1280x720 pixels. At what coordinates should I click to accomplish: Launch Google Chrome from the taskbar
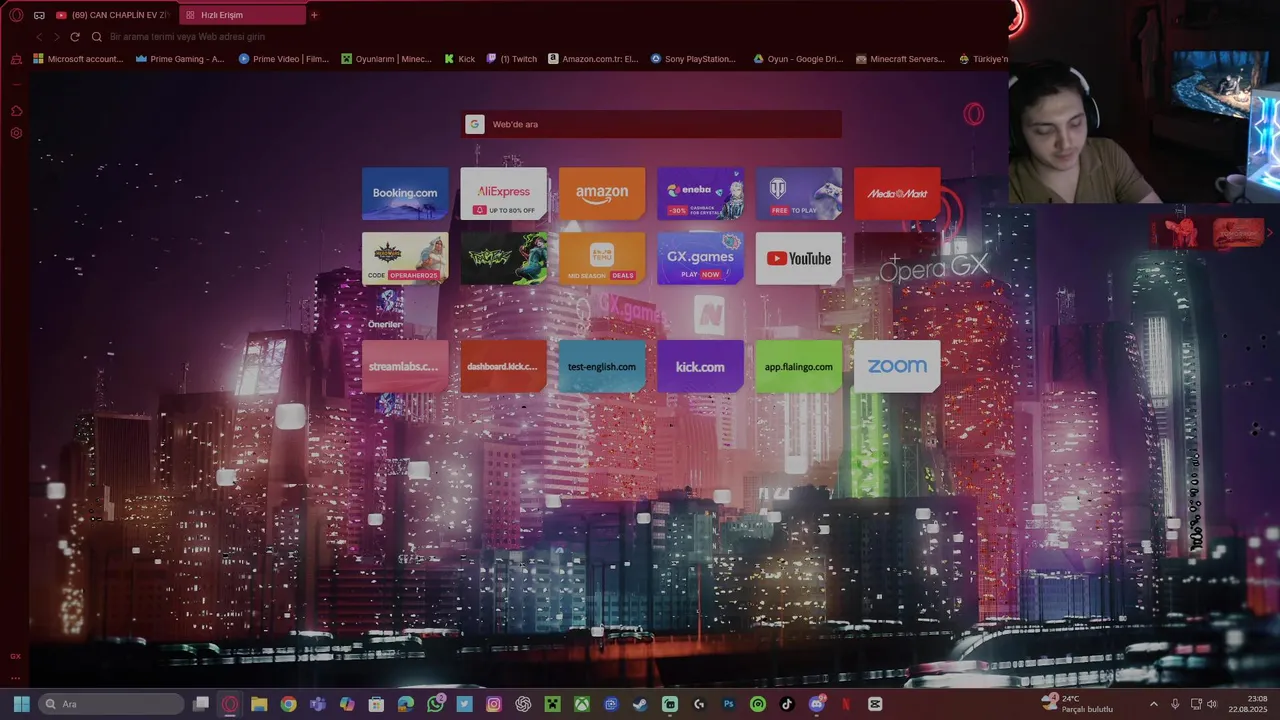[x=288, y=704]
